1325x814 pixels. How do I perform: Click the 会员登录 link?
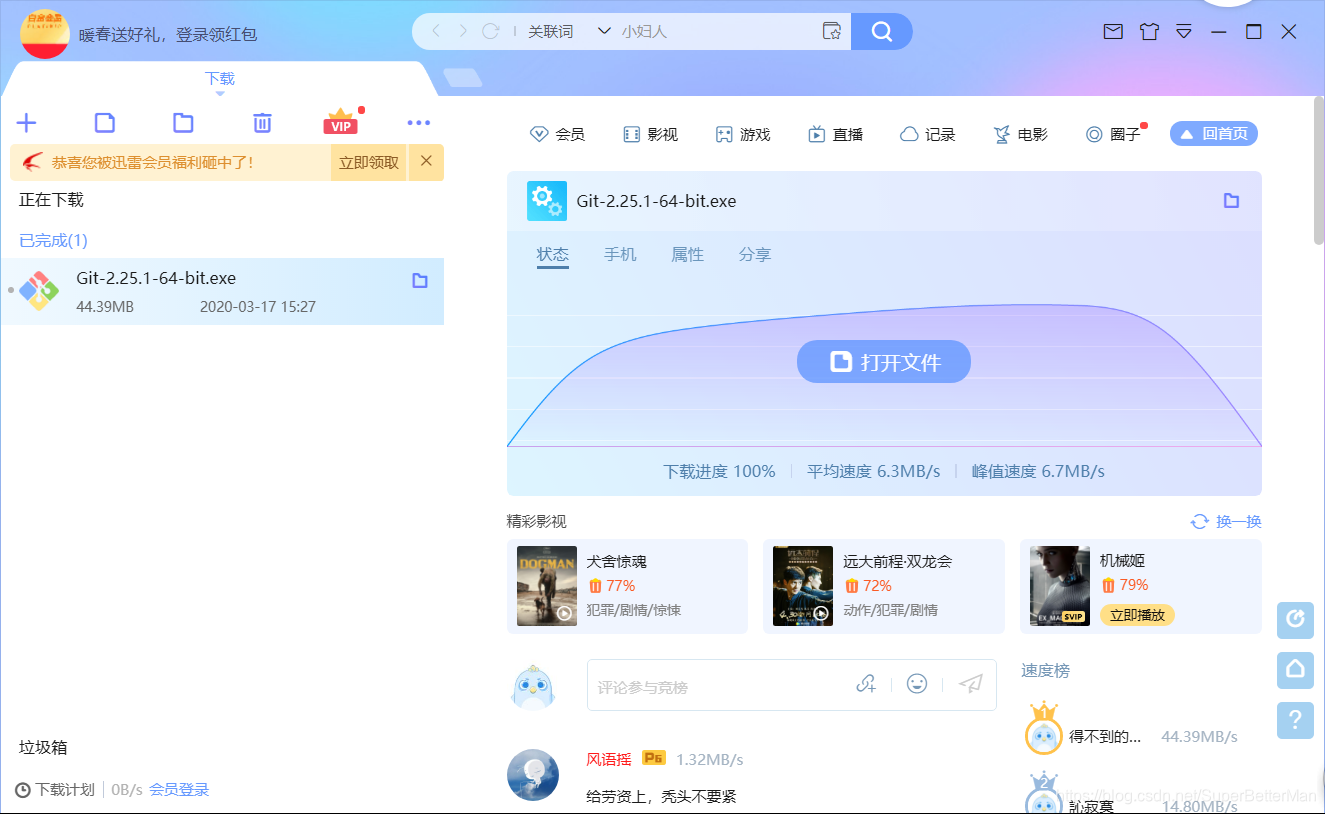(x=179, y=789)
